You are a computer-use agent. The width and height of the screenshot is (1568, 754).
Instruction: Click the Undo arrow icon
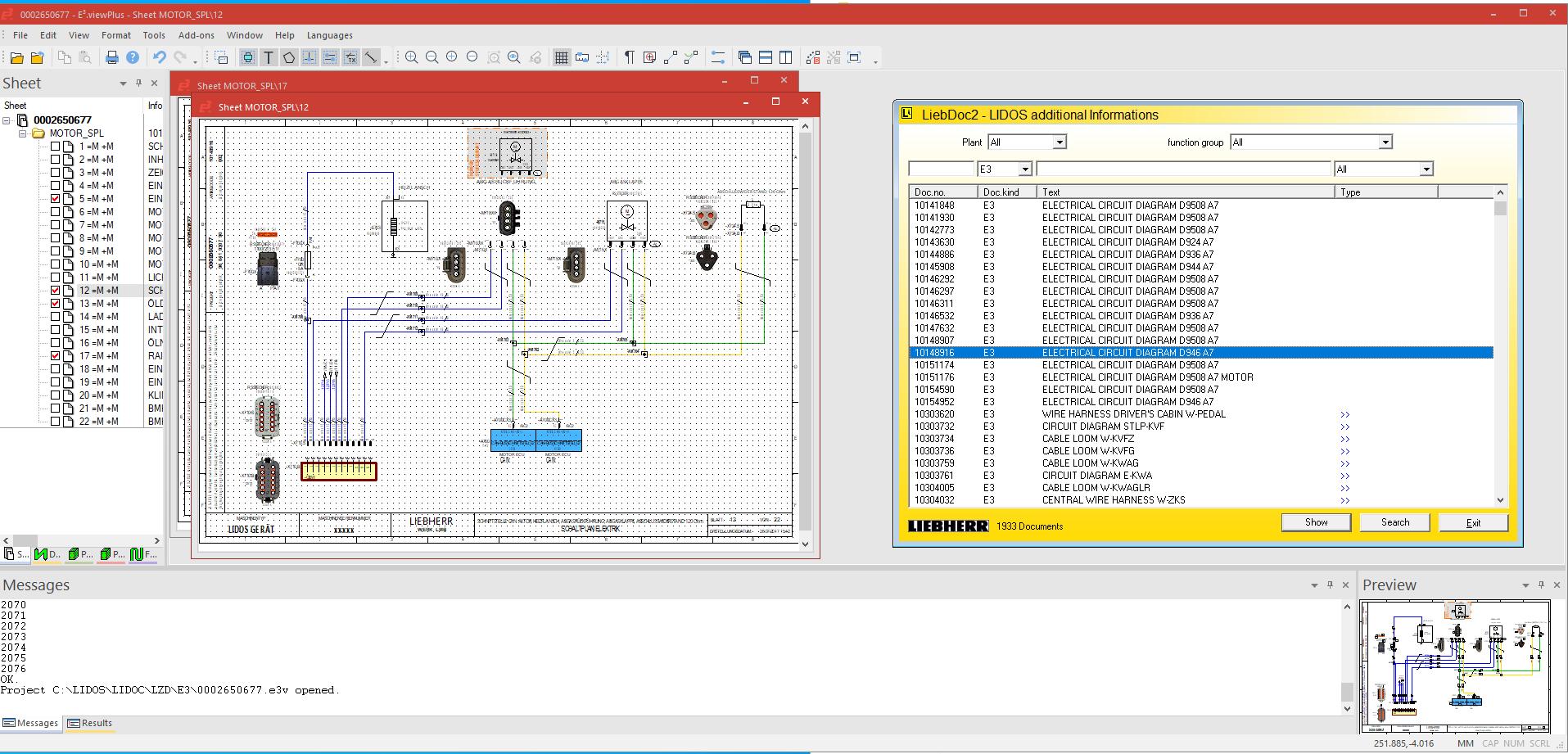tap(160, 57)
